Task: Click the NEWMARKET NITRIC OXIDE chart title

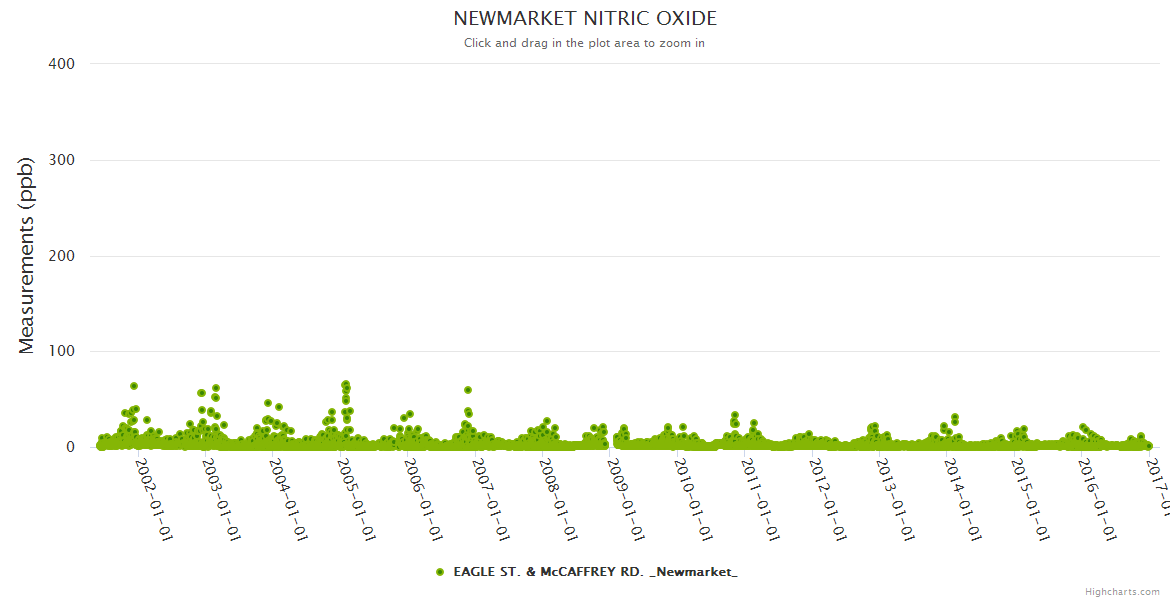Action: click(x=585, y=19)
